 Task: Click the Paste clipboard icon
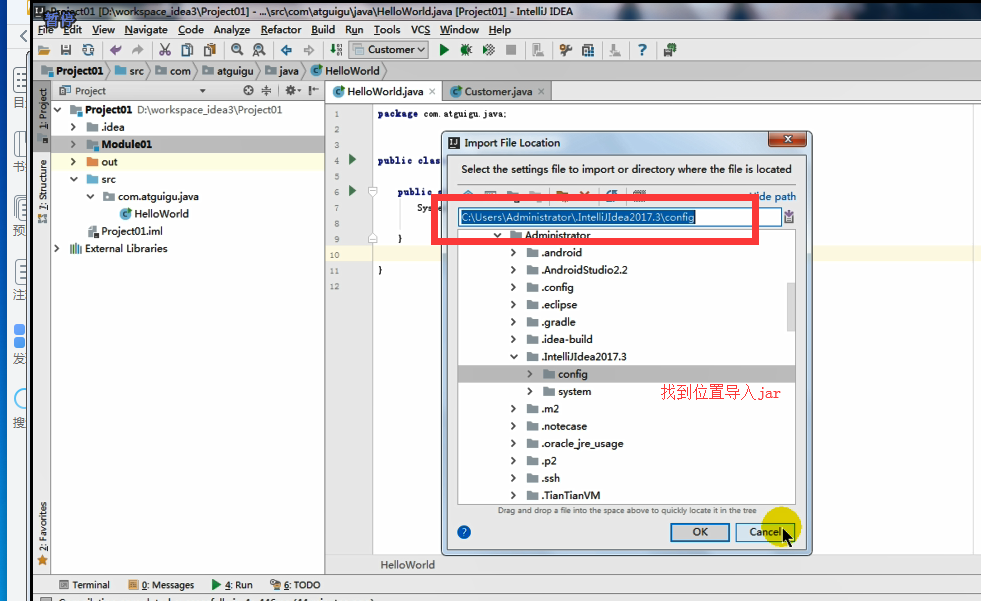pos(210,50)
